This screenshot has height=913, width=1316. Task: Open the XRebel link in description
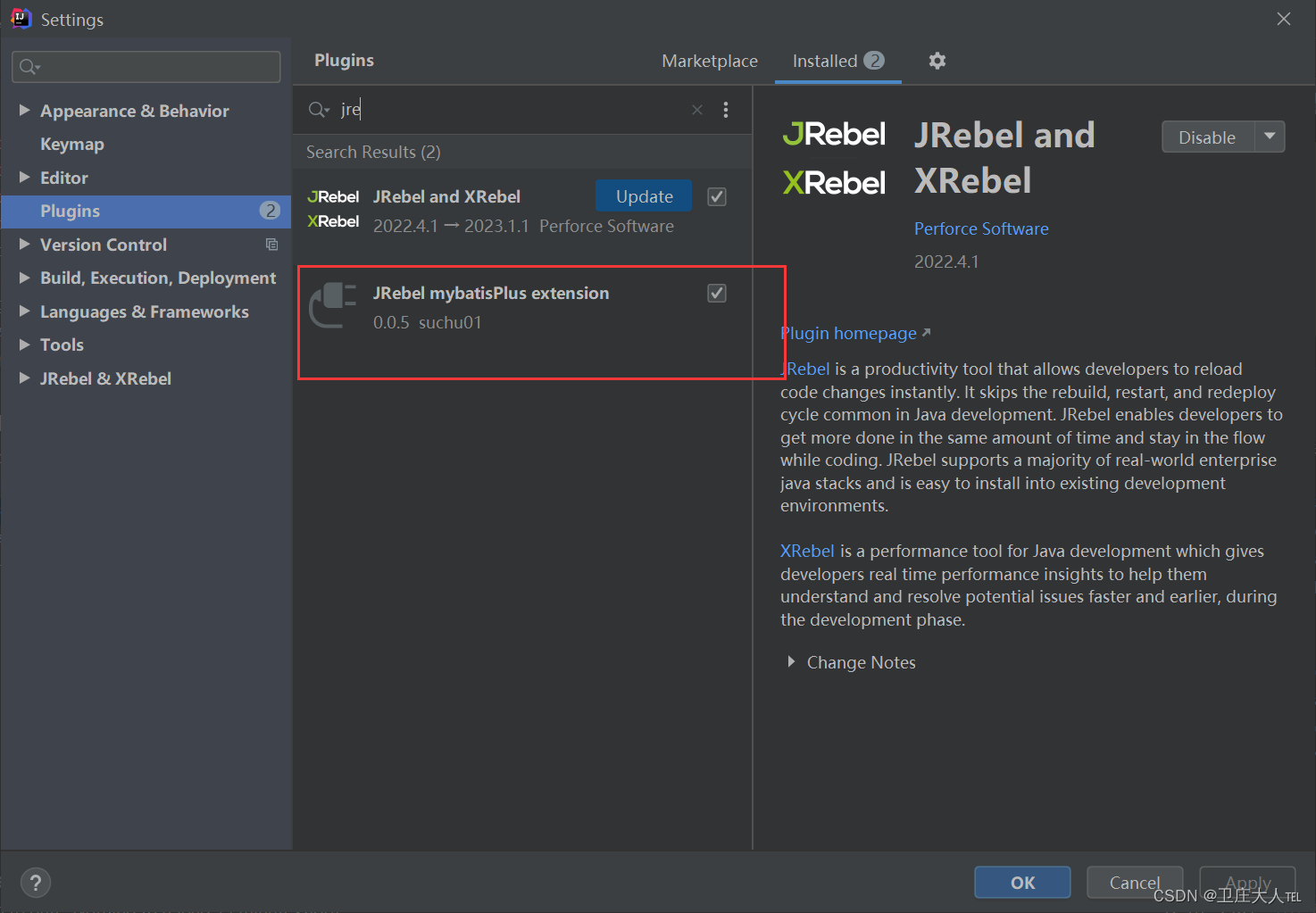pos(807,551)
